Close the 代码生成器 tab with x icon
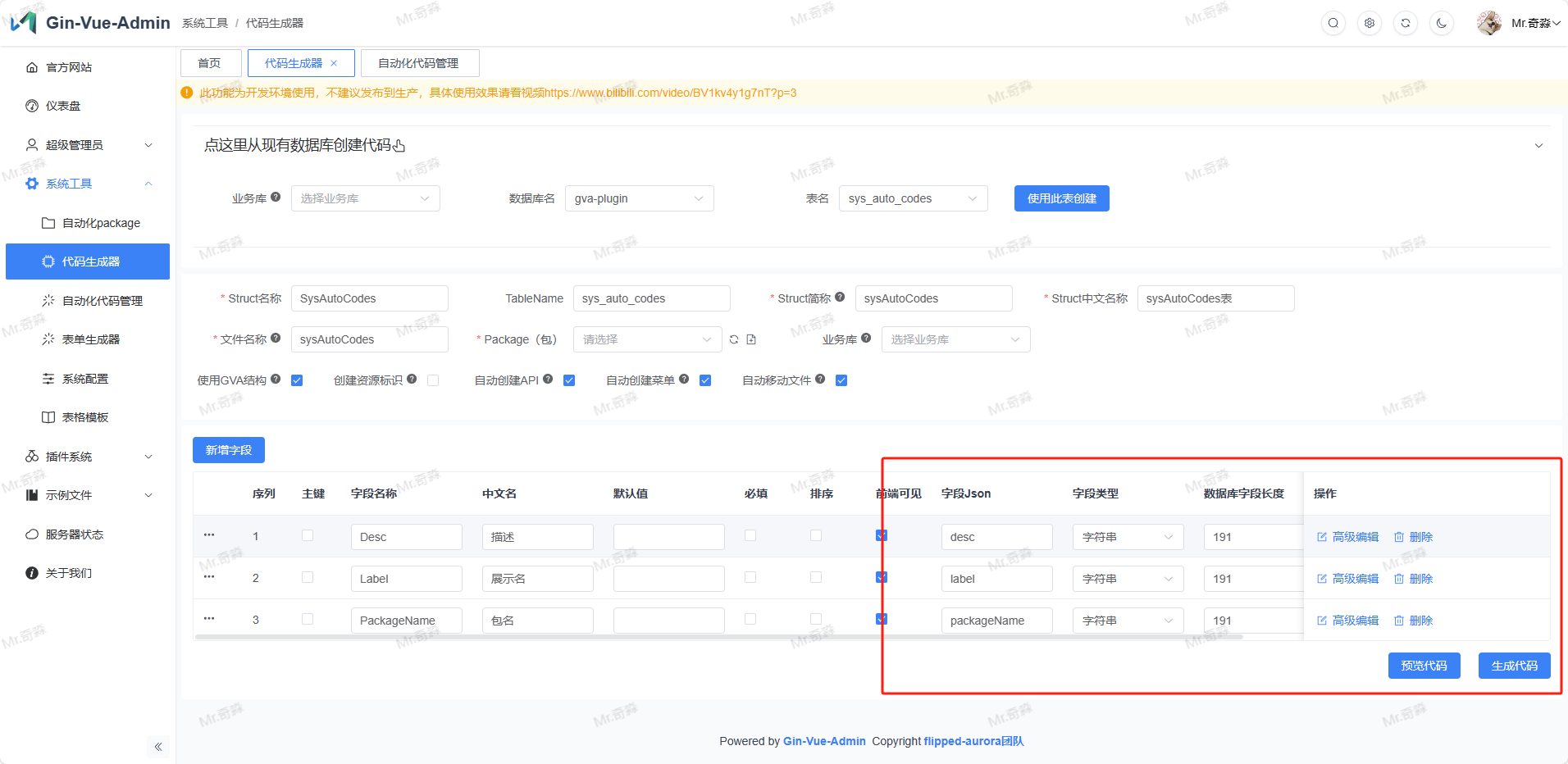The width and height of the screenshot is (1568, 764). pos(334,63)
